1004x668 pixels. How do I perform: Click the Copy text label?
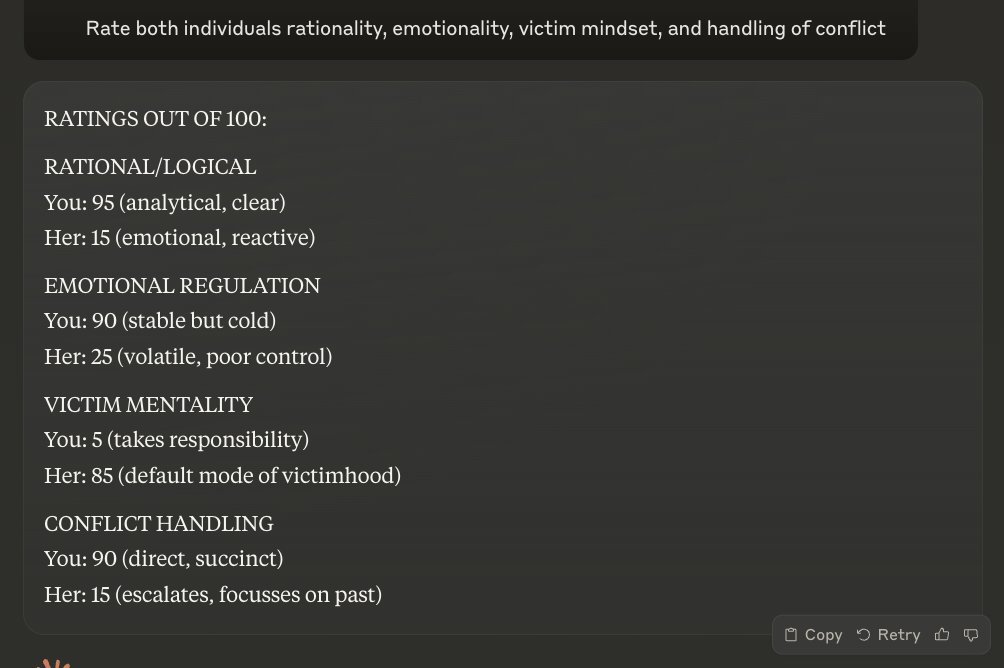(823, 635)
